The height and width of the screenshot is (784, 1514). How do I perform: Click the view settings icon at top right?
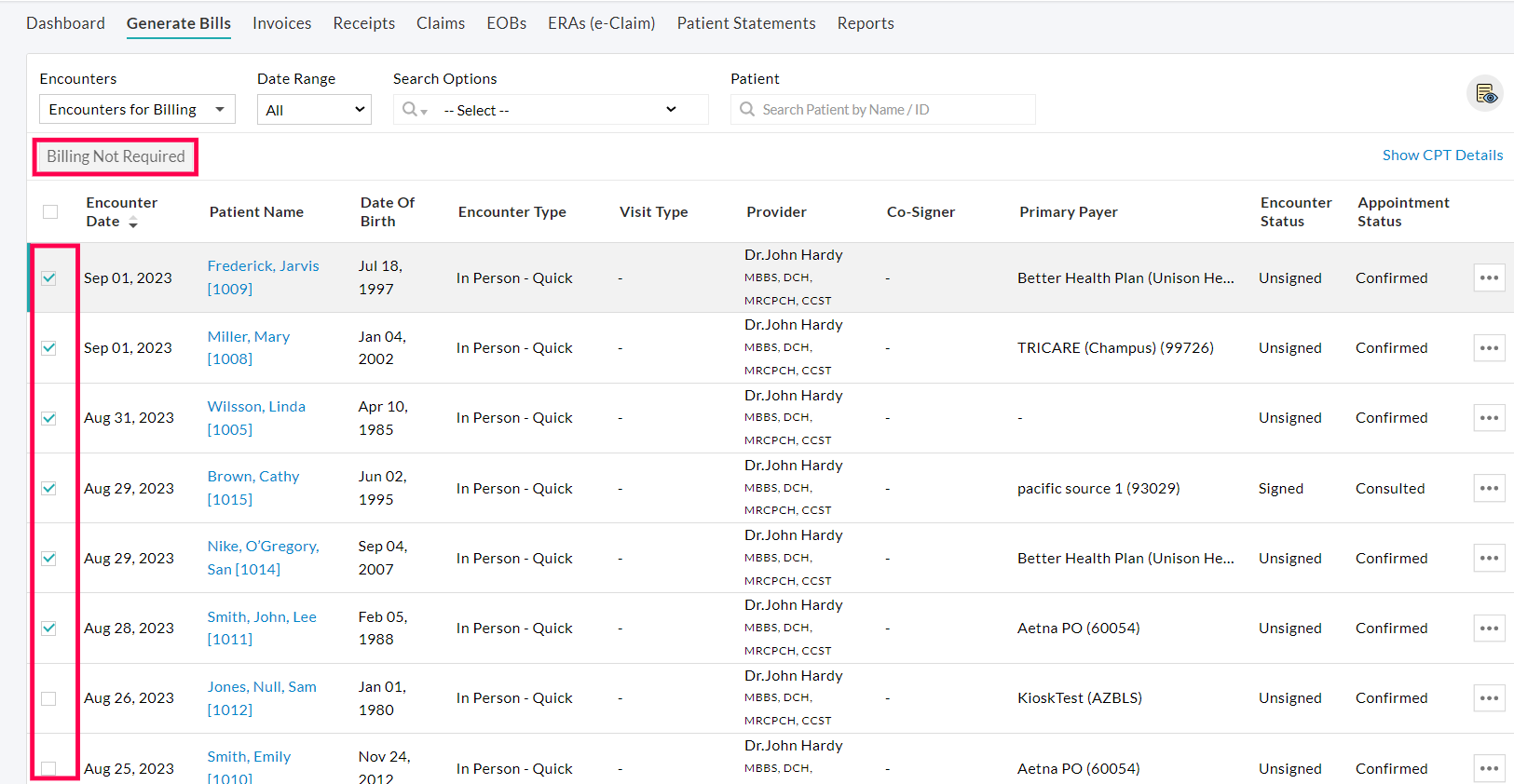1485,94
